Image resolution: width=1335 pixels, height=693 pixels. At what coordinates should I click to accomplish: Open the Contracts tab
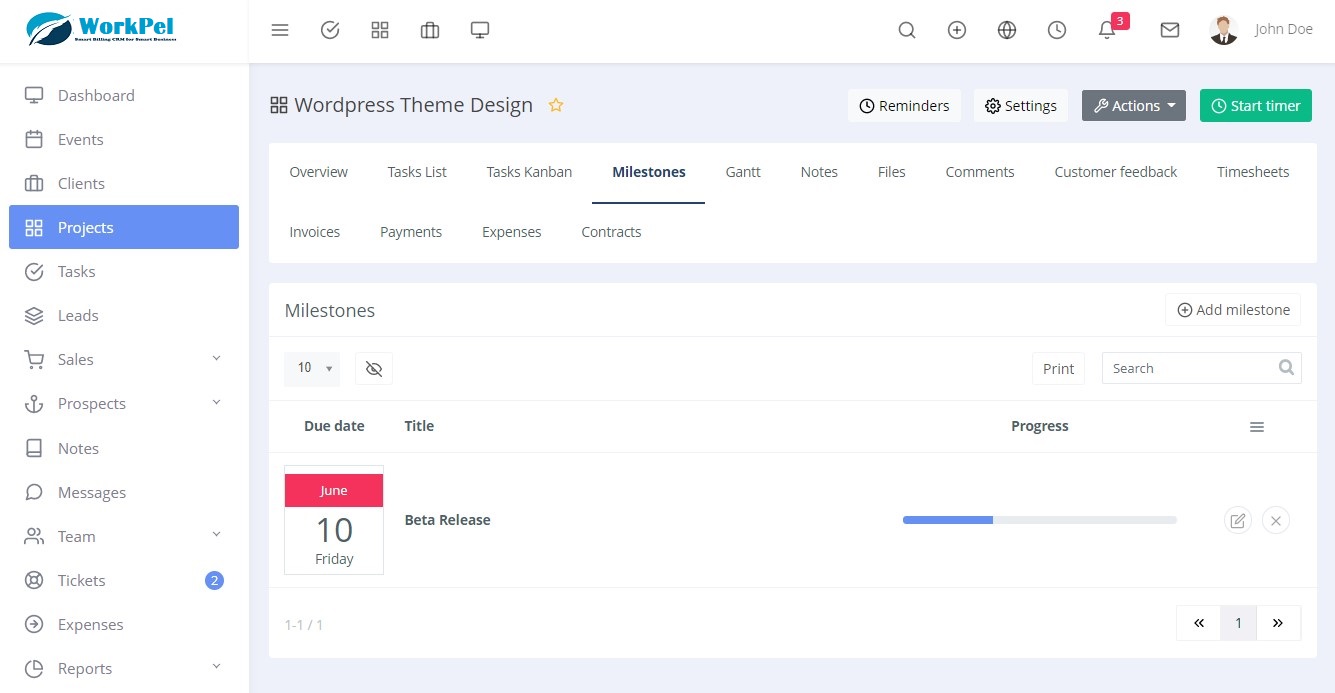tap(611, 232)
